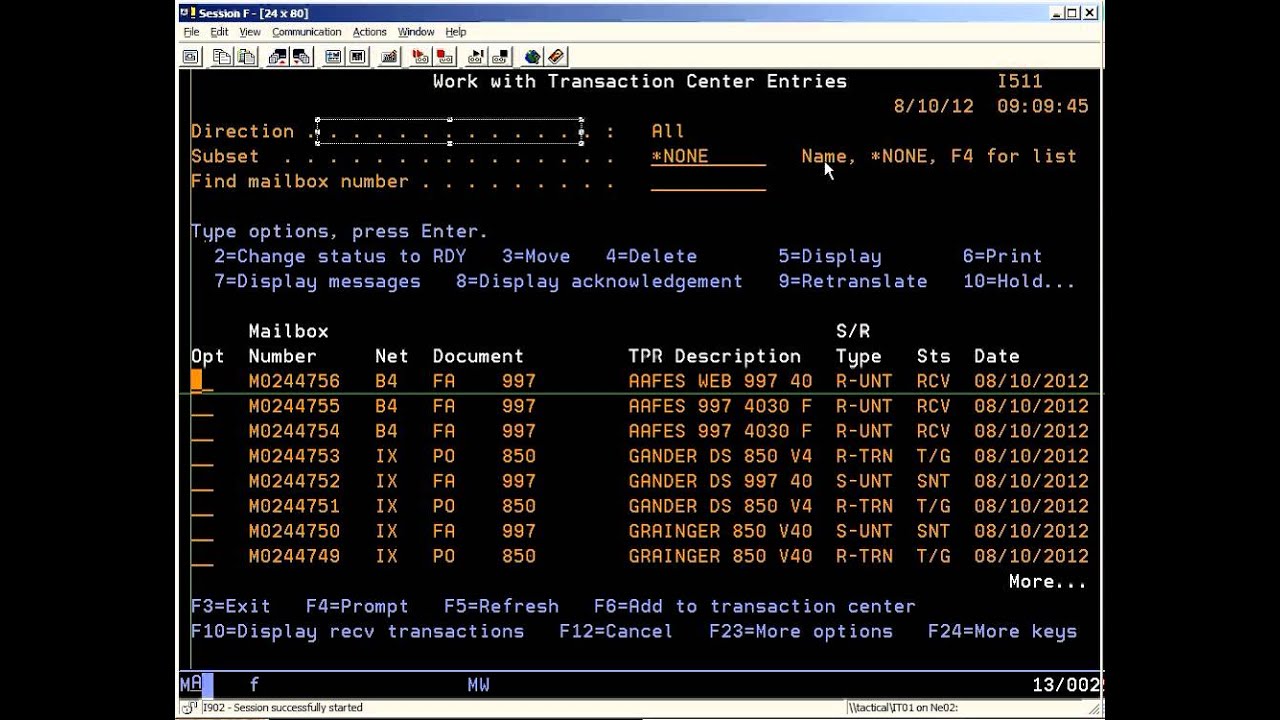Click the Receive File from Host icon
The height and width of the screenshot is (720, 1280).
(x=300, y=57)
